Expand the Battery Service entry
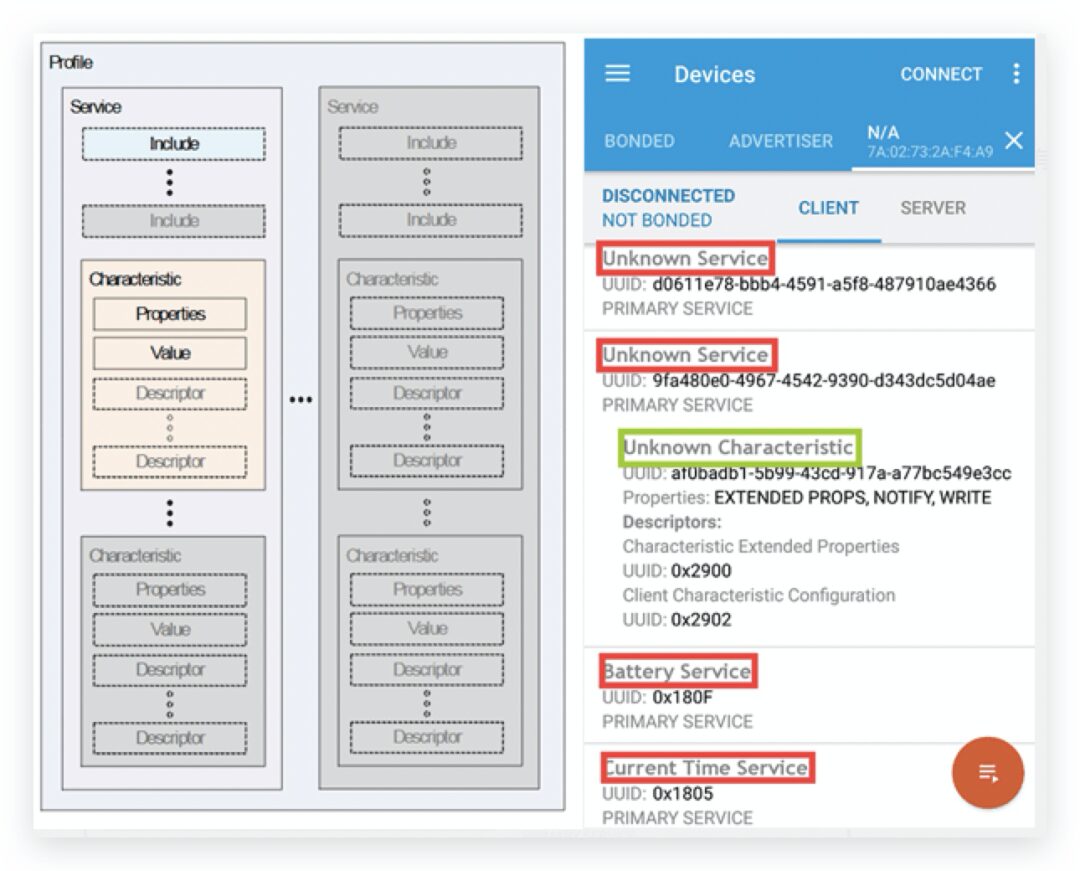Screen dimensions: 1080x871 point(677,671)
